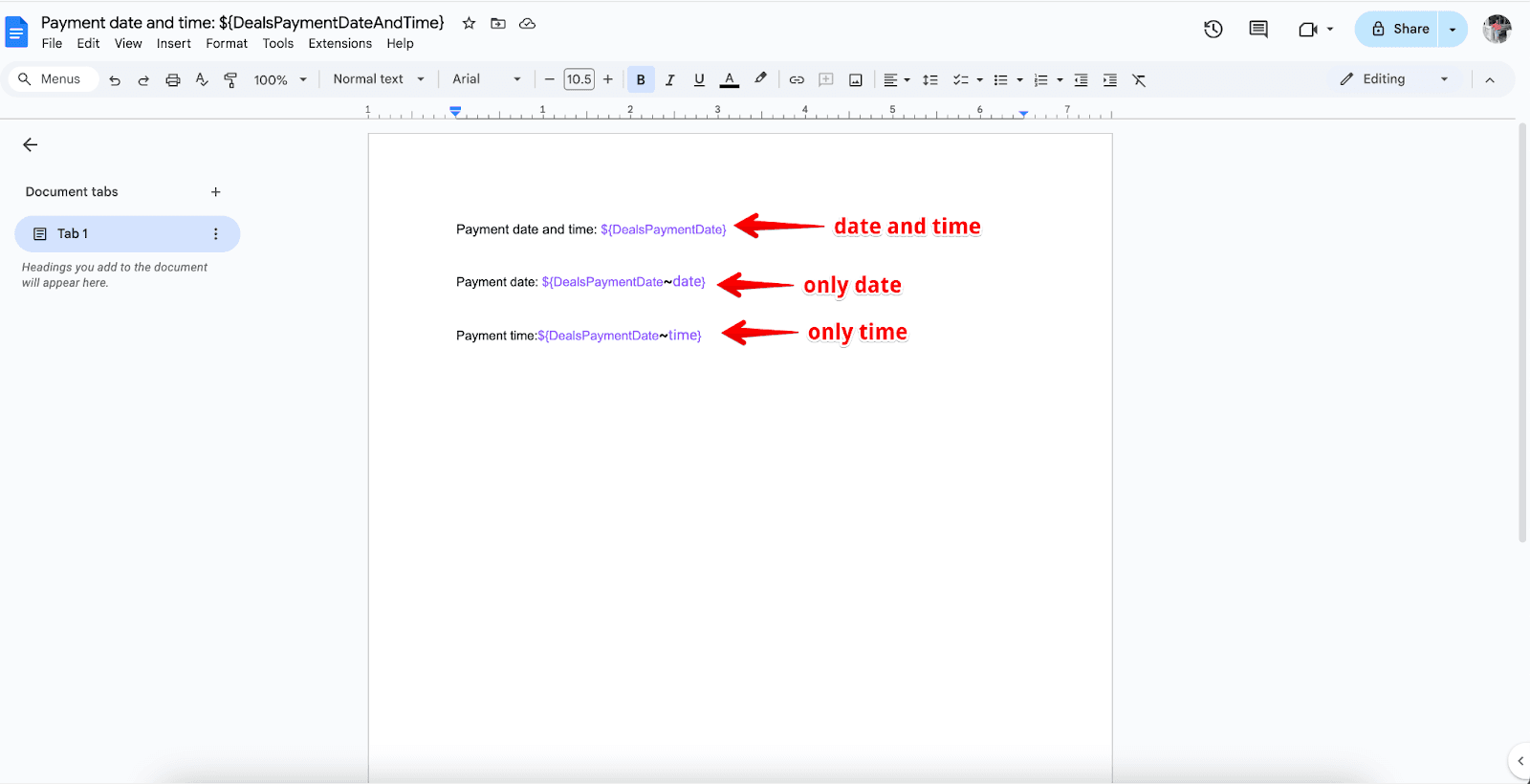Open the comments panel icon

click(x=1258, y=30)
